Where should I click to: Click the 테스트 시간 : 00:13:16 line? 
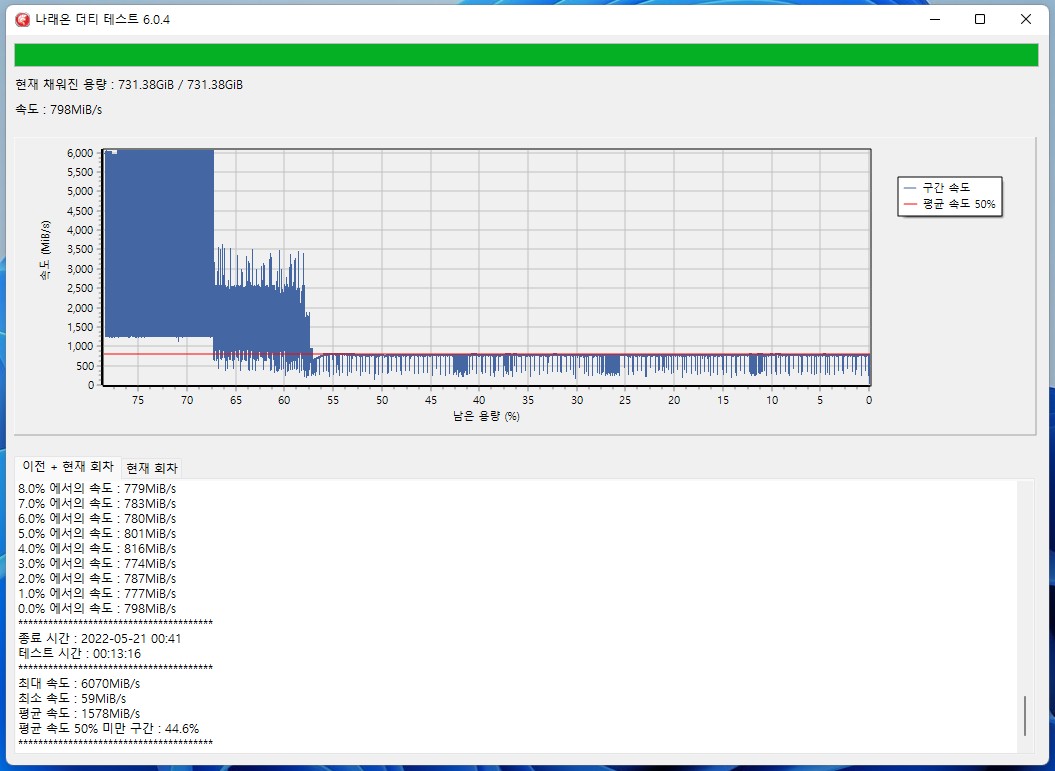click(x=80, y=653)
